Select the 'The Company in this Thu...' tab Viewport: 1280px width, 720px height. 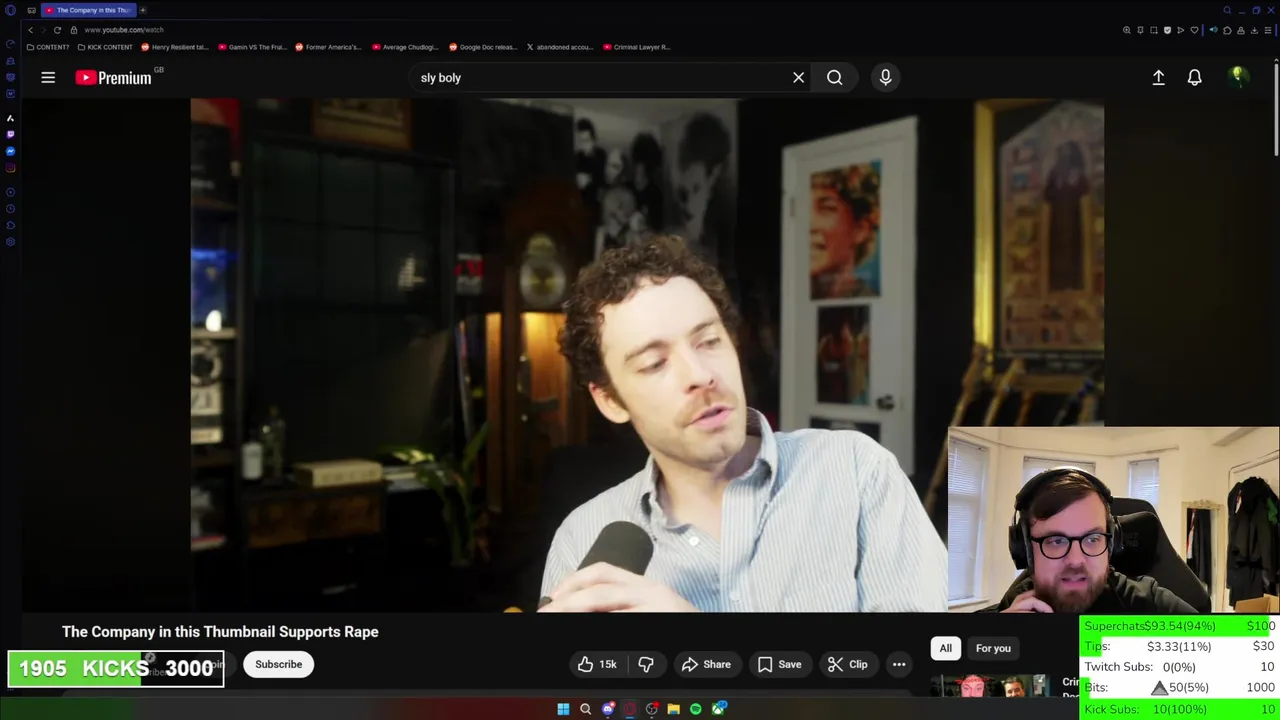[88, 10]
